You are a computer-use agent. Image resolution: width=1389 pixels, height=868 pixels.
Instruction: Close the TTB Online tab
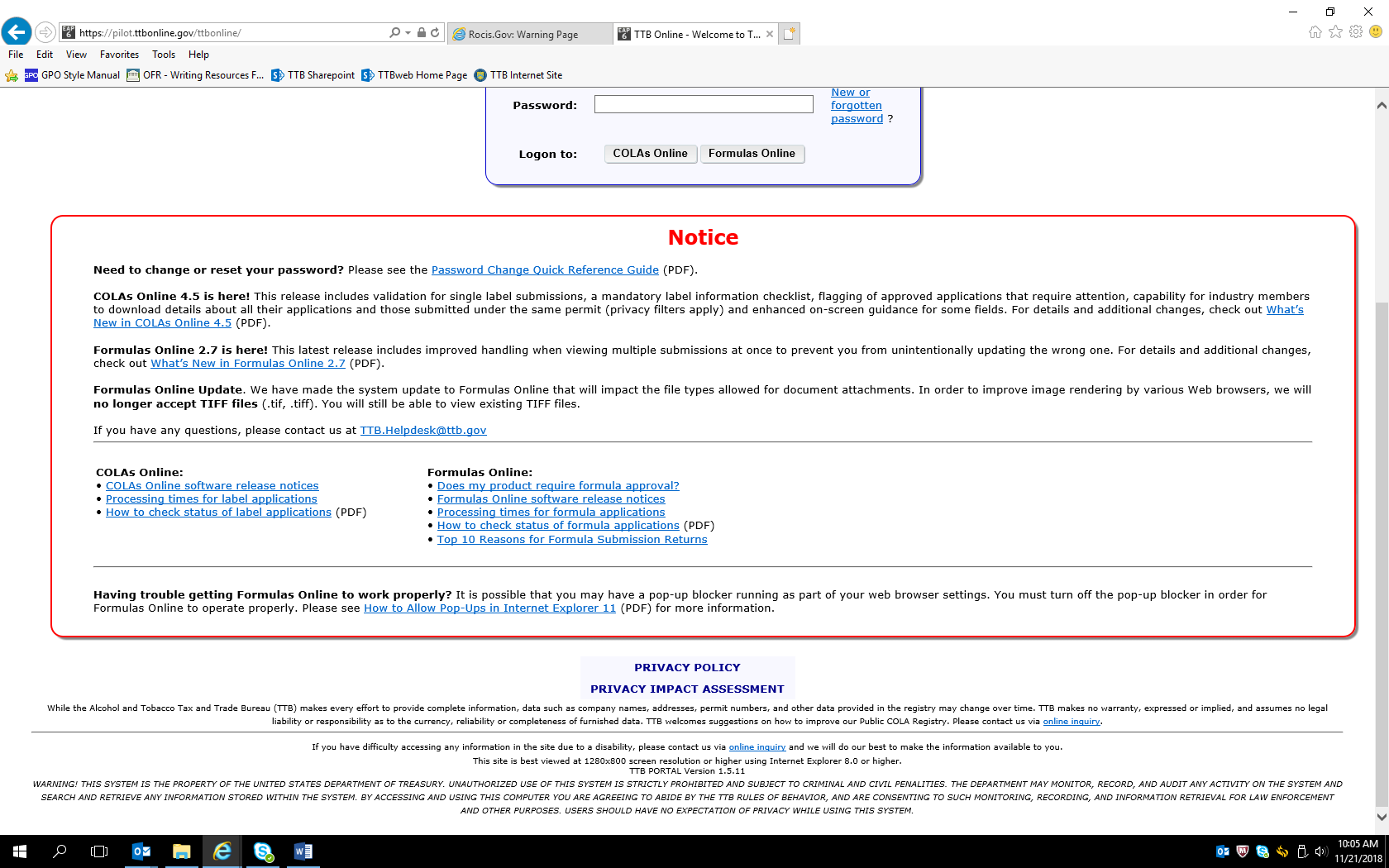[x=770, y=34]
